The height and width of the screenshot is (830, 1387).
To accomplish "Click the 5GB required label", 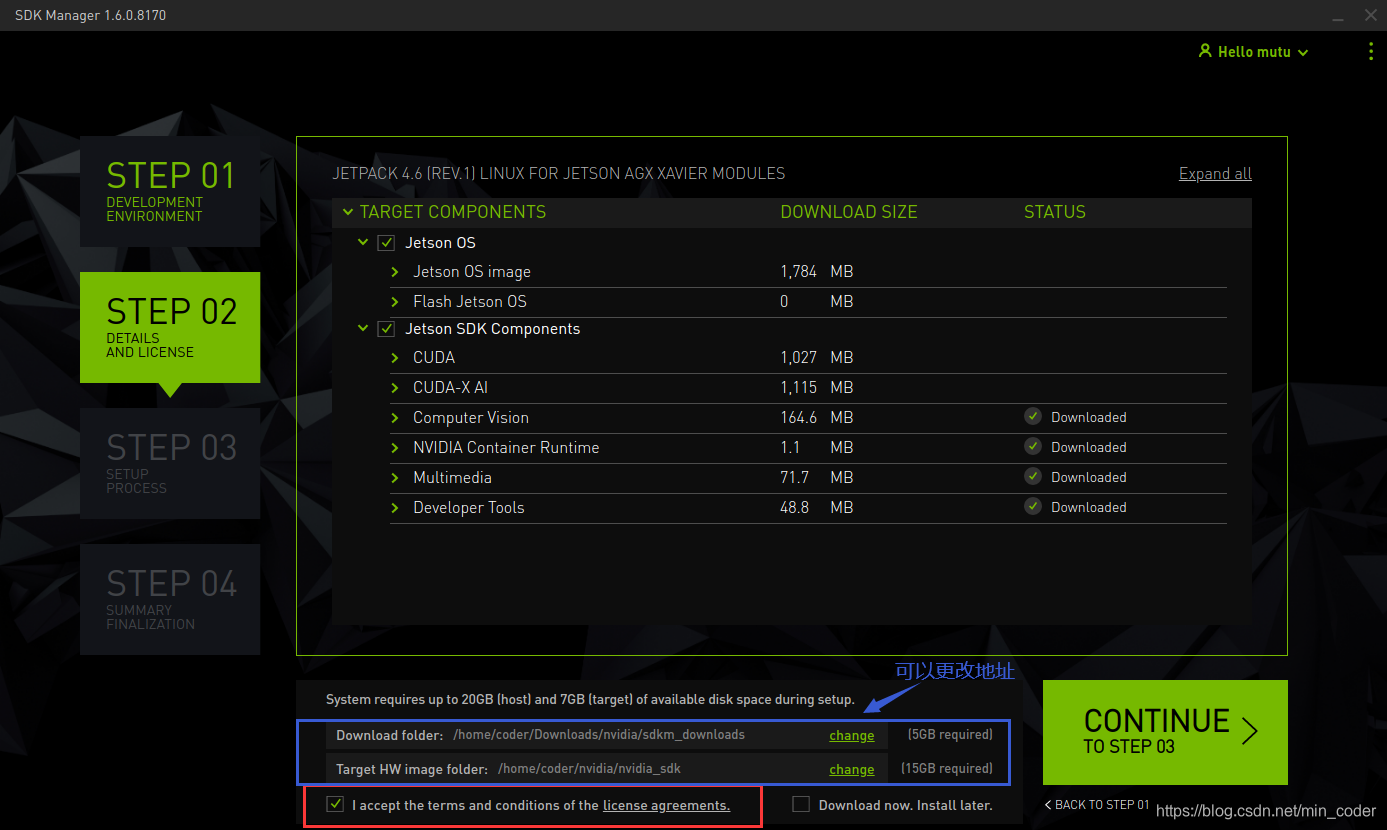I will pos(950,734).
